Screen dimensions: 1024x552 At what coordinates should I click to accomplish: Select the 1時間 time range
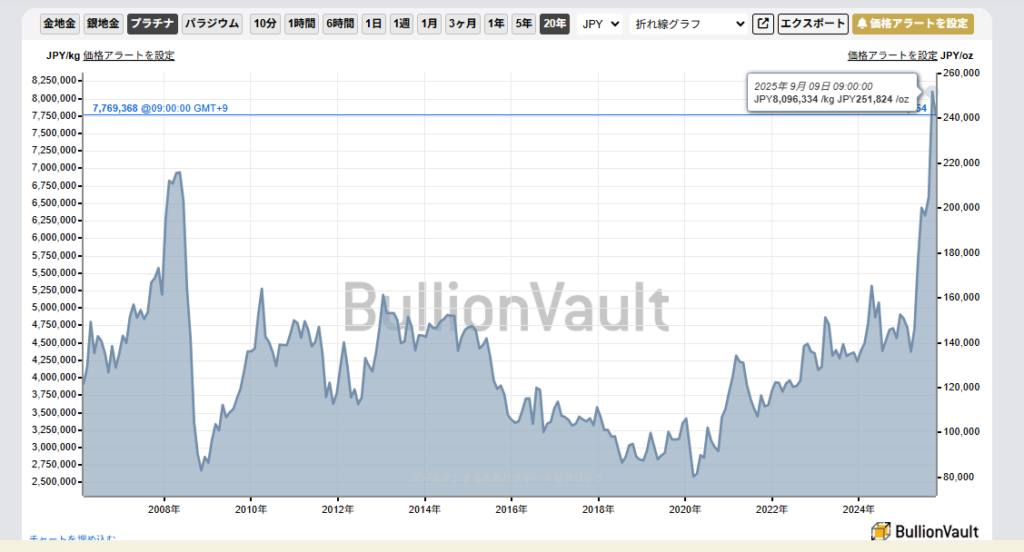click(302, 23)
